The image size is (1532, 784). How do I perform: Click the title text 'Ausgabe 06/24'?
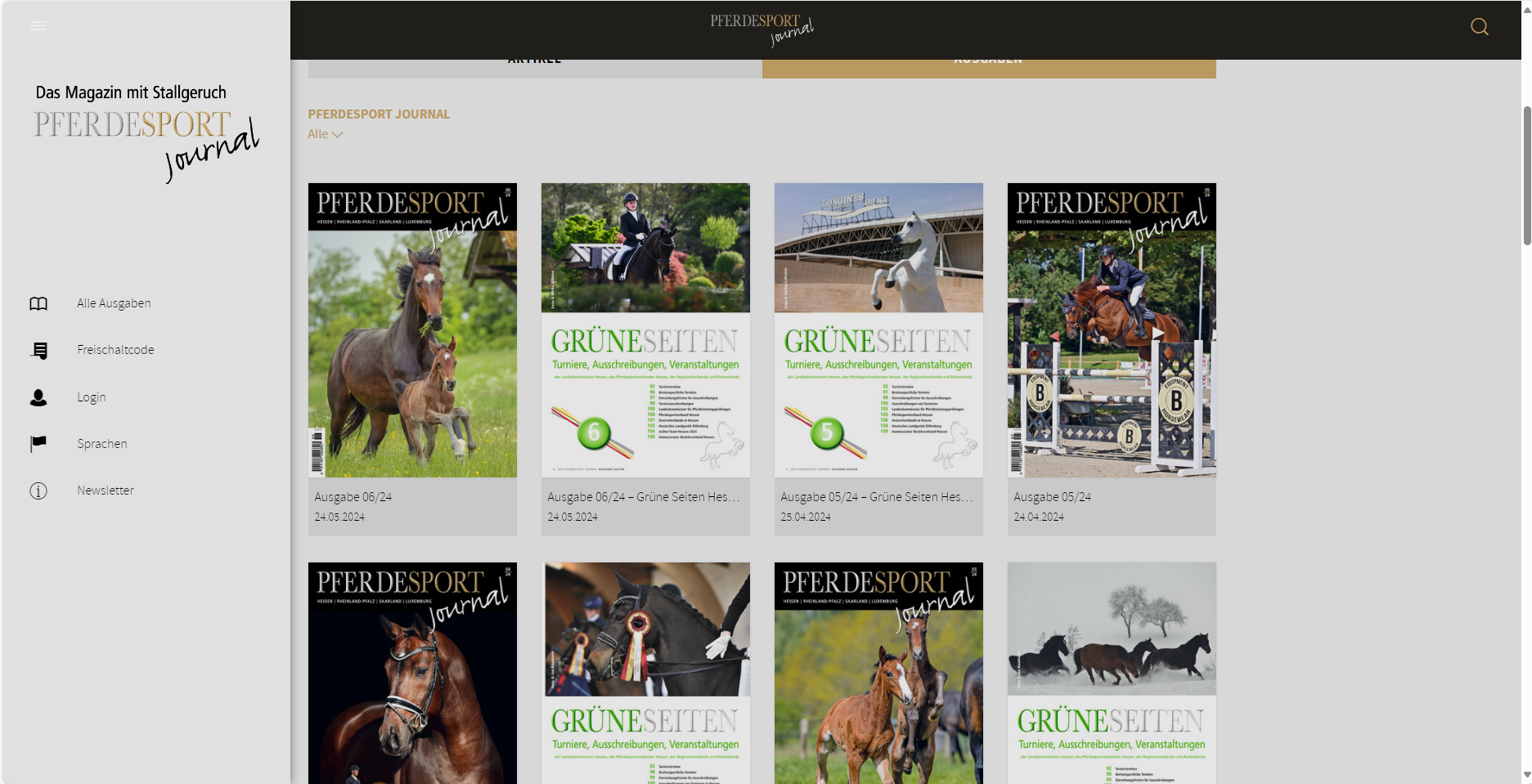[353, 497]
